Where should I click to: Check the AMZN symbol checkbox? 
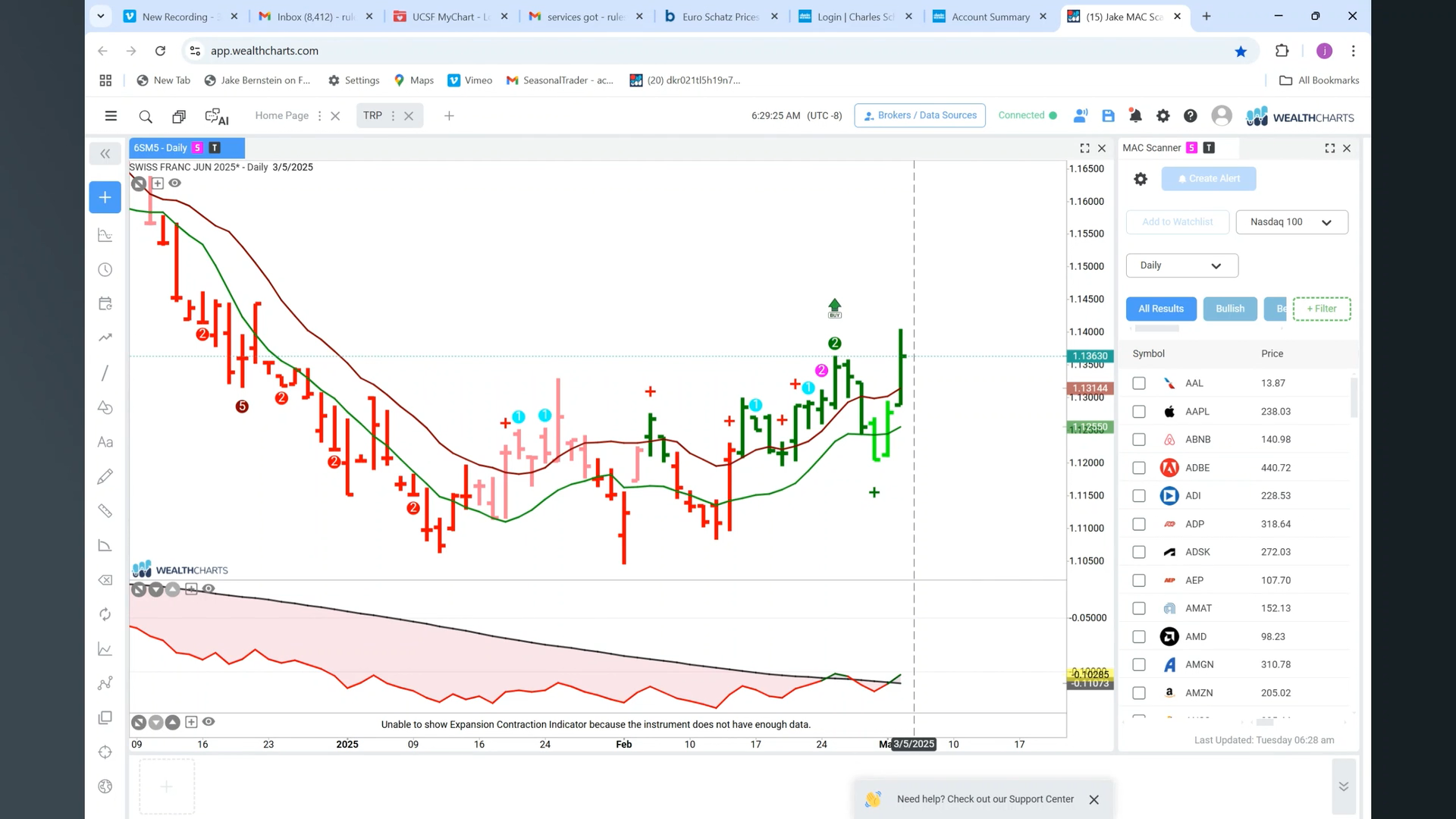pos(1139,693)
